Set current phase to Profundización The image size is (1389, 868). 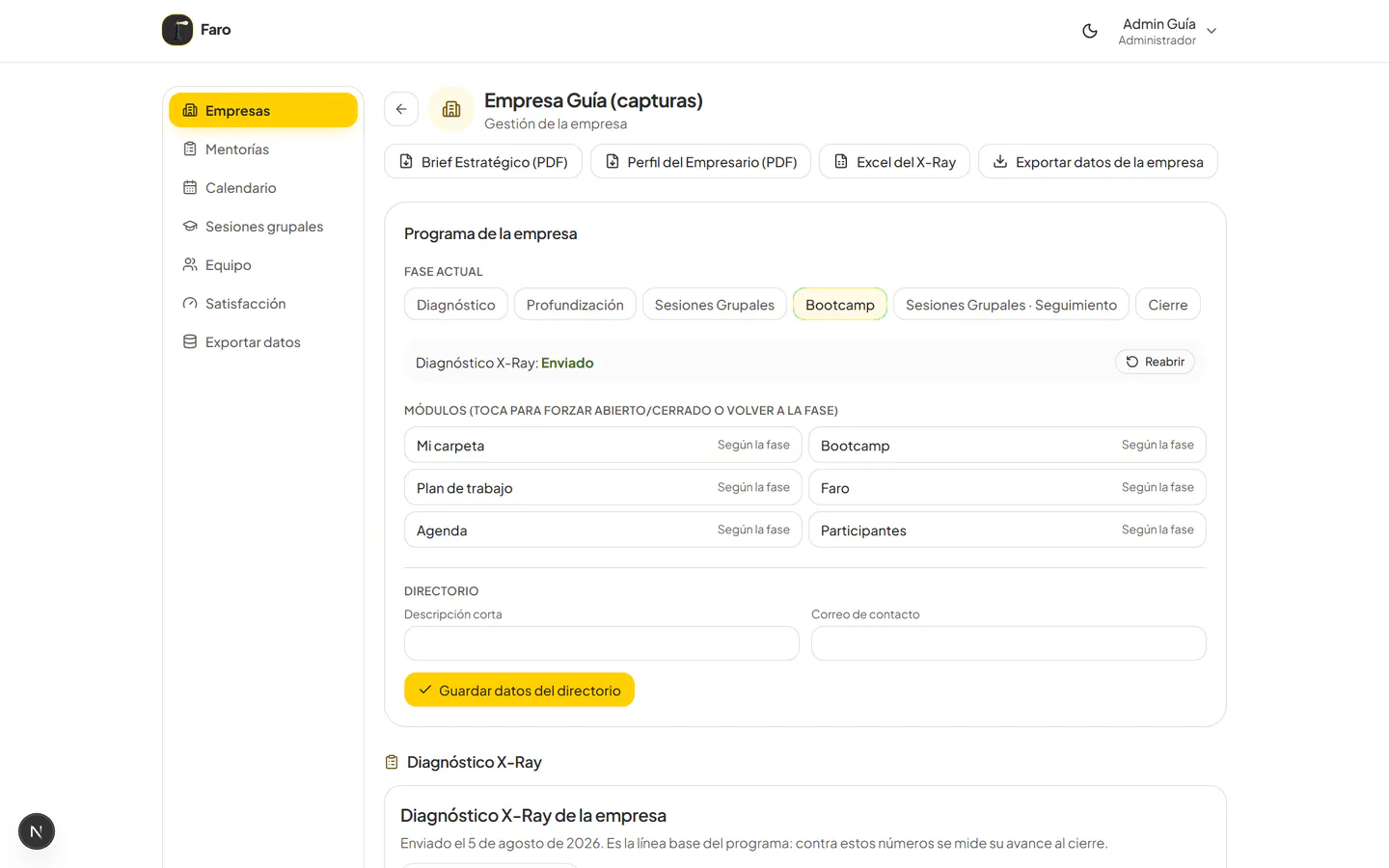tap(575, 305)
